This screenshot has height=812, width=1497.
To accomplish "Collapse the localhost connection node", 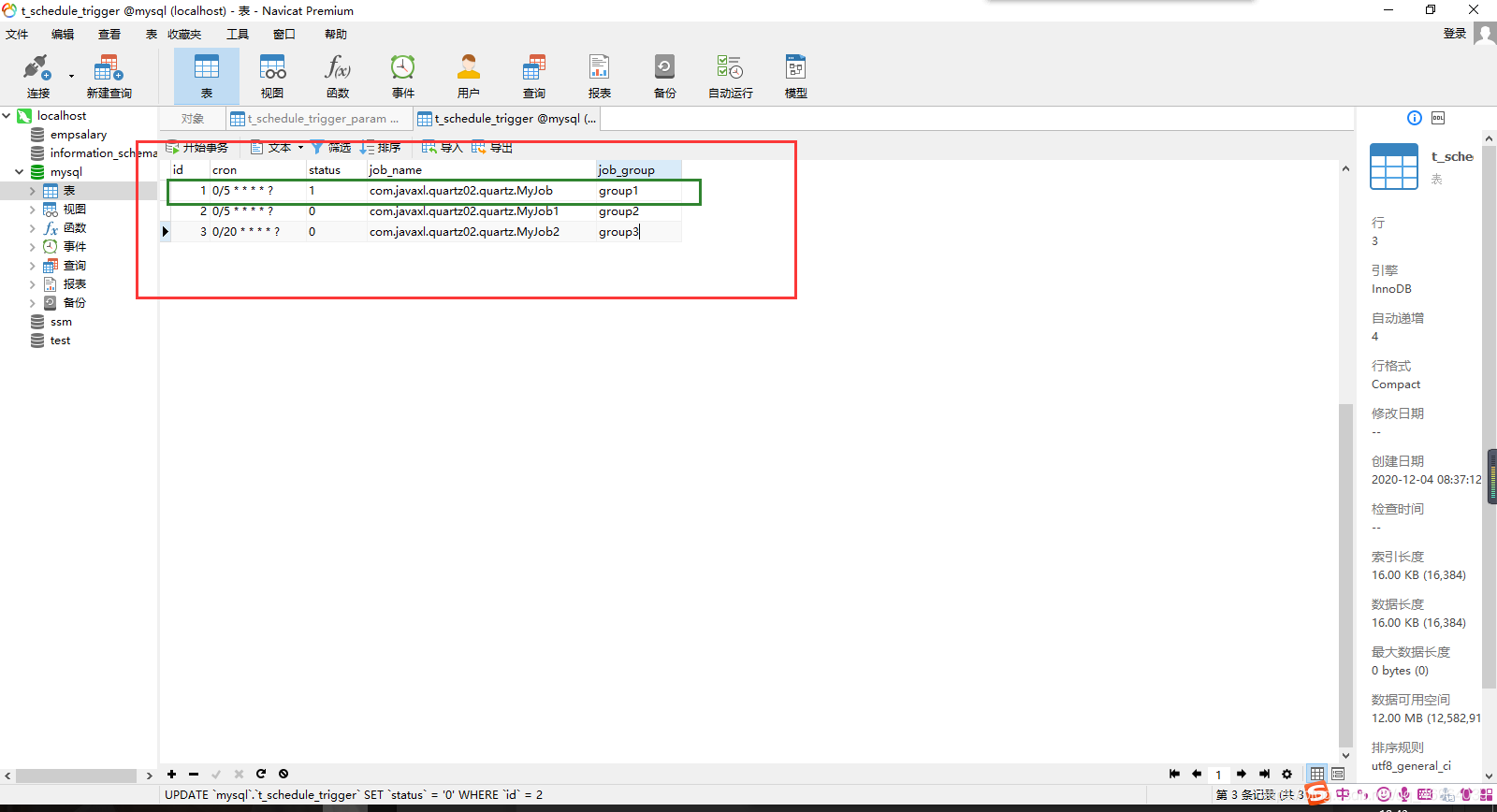I will coord(7,116).
